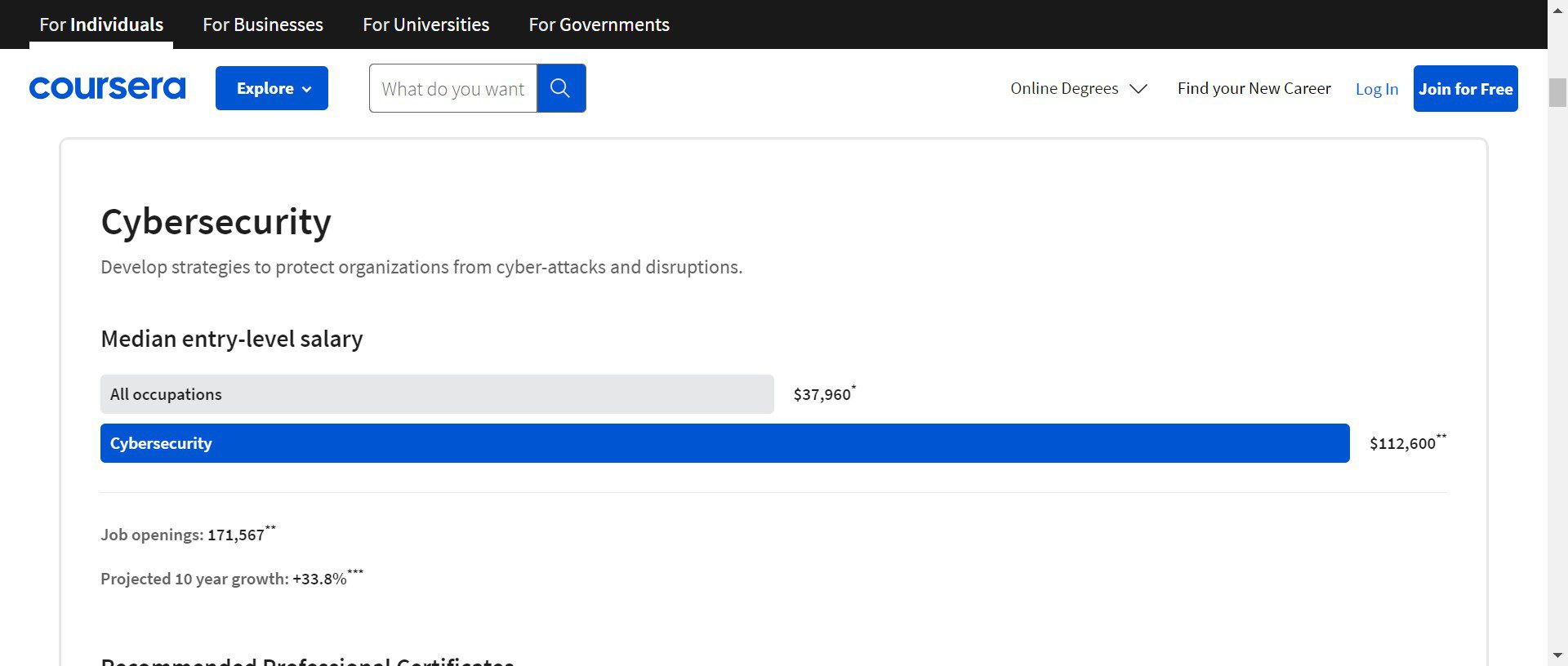Image resolution: width=1568 pixels, height=666 pixels.
Task: Switch to For Businesses tab
Action: click(x=263, y=24)
